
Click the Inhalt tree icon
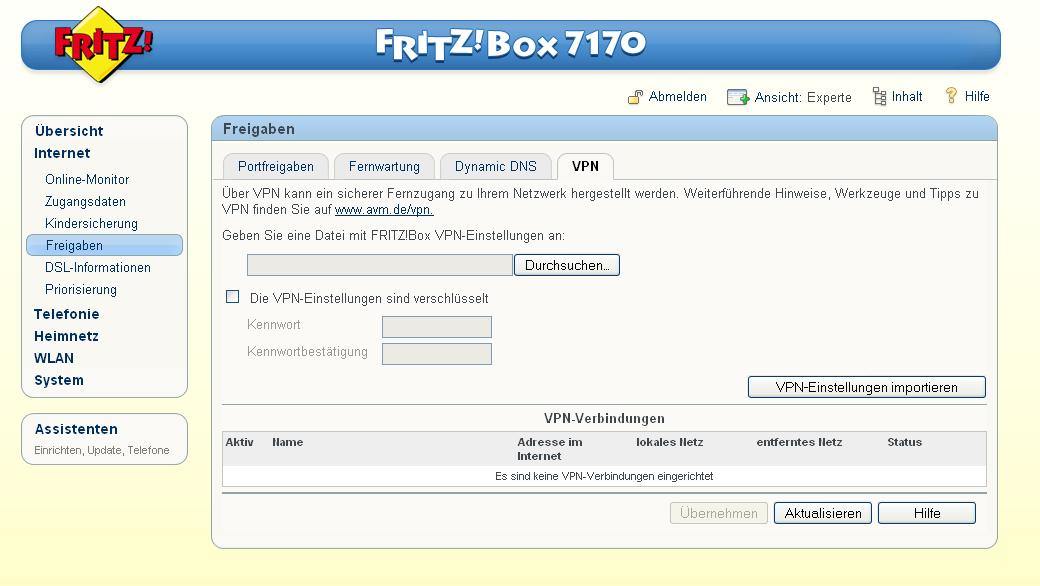pyautogui.click(x=879, y=96)
